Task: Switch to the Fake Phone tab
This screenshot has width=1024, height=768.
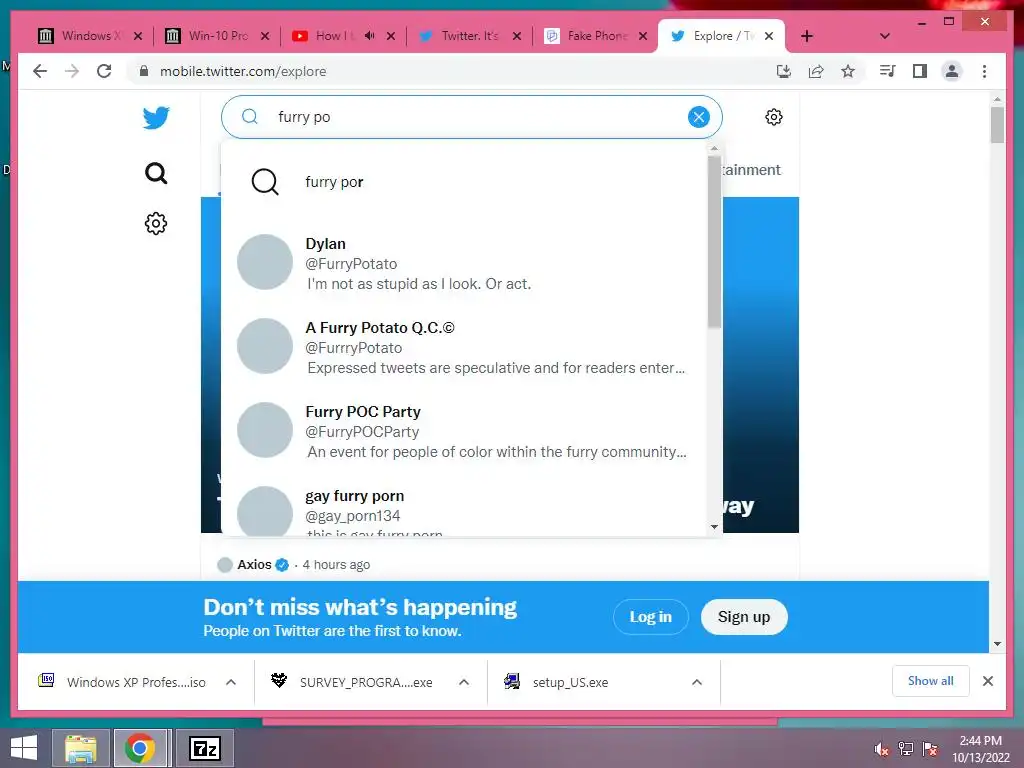Action: click(x=596, y=36)
